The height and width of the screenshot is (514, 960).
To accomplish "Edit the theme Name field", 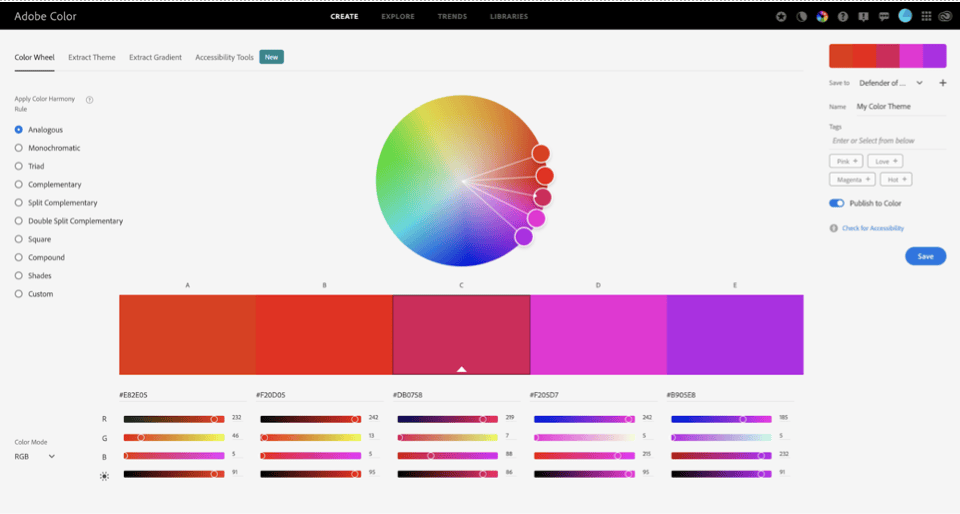I will point(900,106).
